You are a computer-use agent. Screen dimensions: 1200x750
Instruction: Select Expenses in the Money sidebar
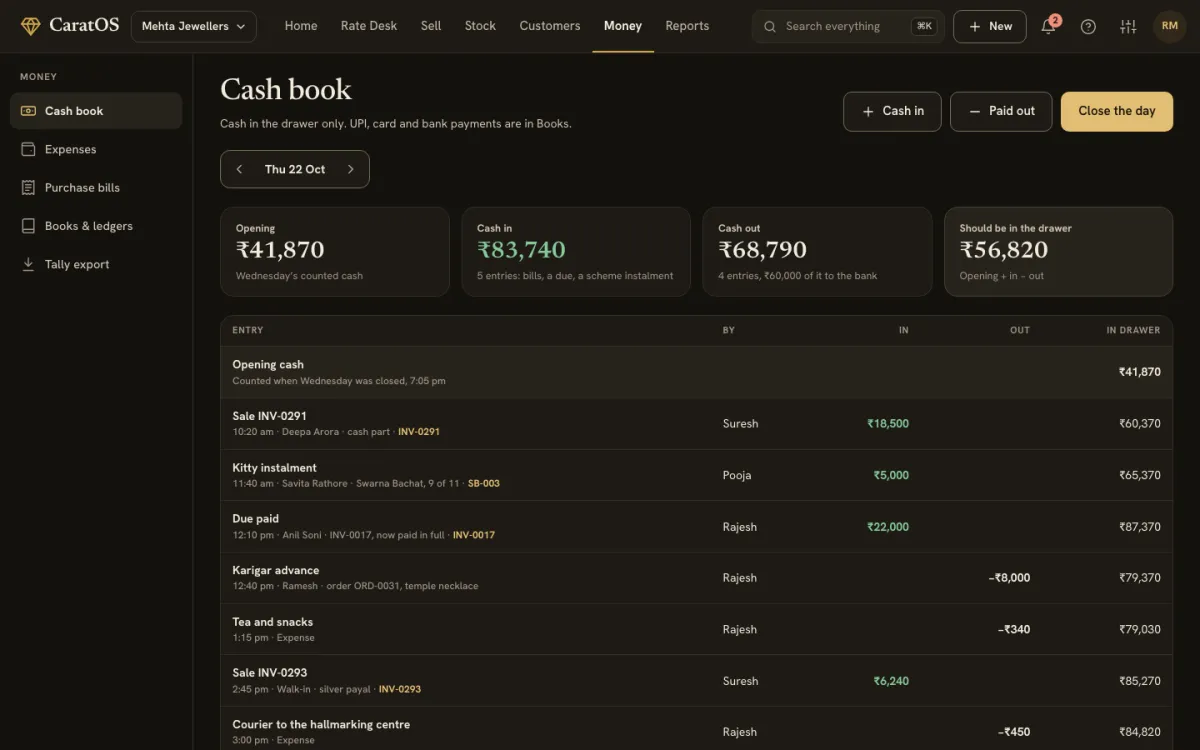point(96,149)
